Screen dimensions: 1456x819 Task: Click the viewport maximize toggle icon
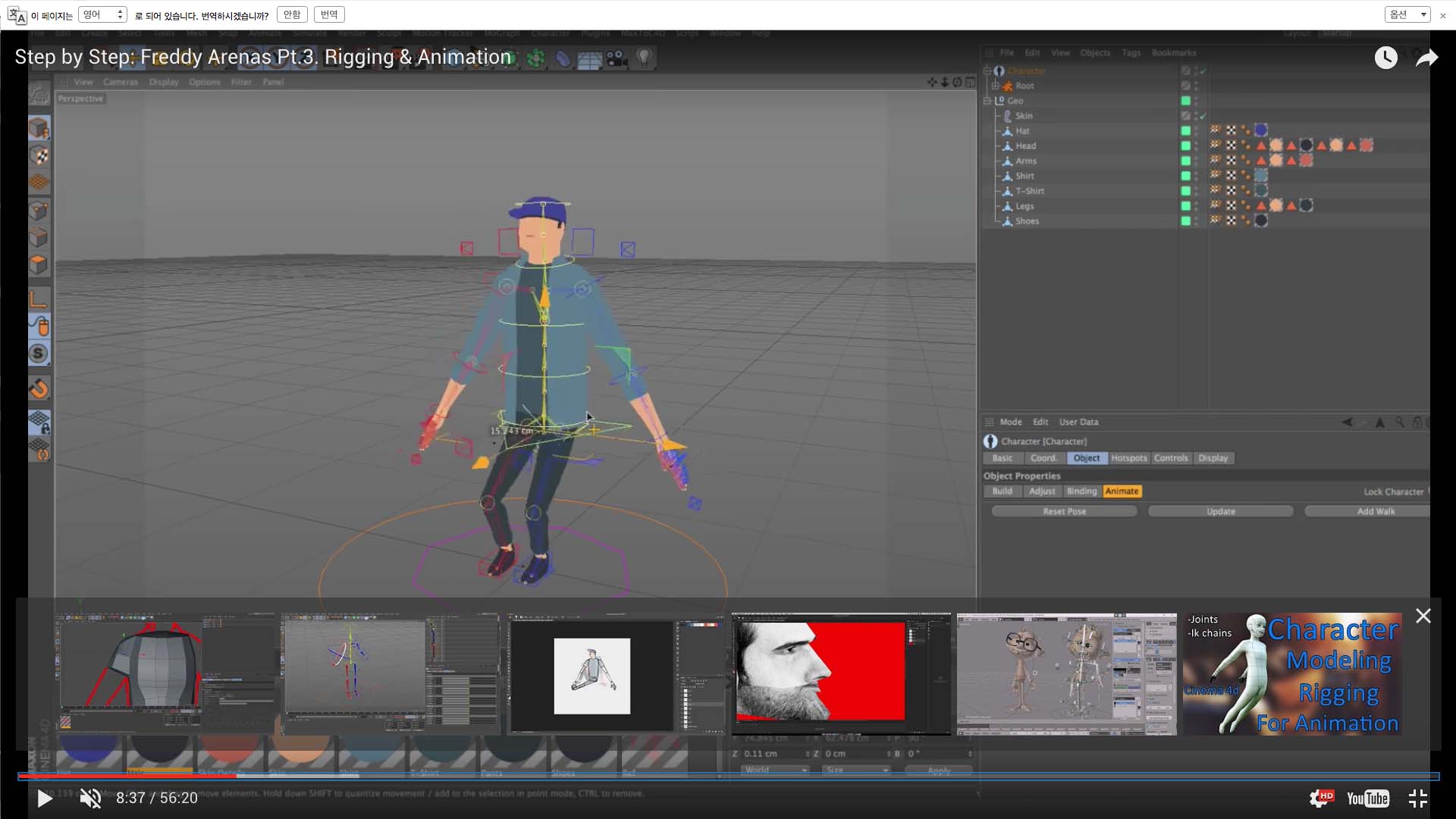(x=970, y=82)
